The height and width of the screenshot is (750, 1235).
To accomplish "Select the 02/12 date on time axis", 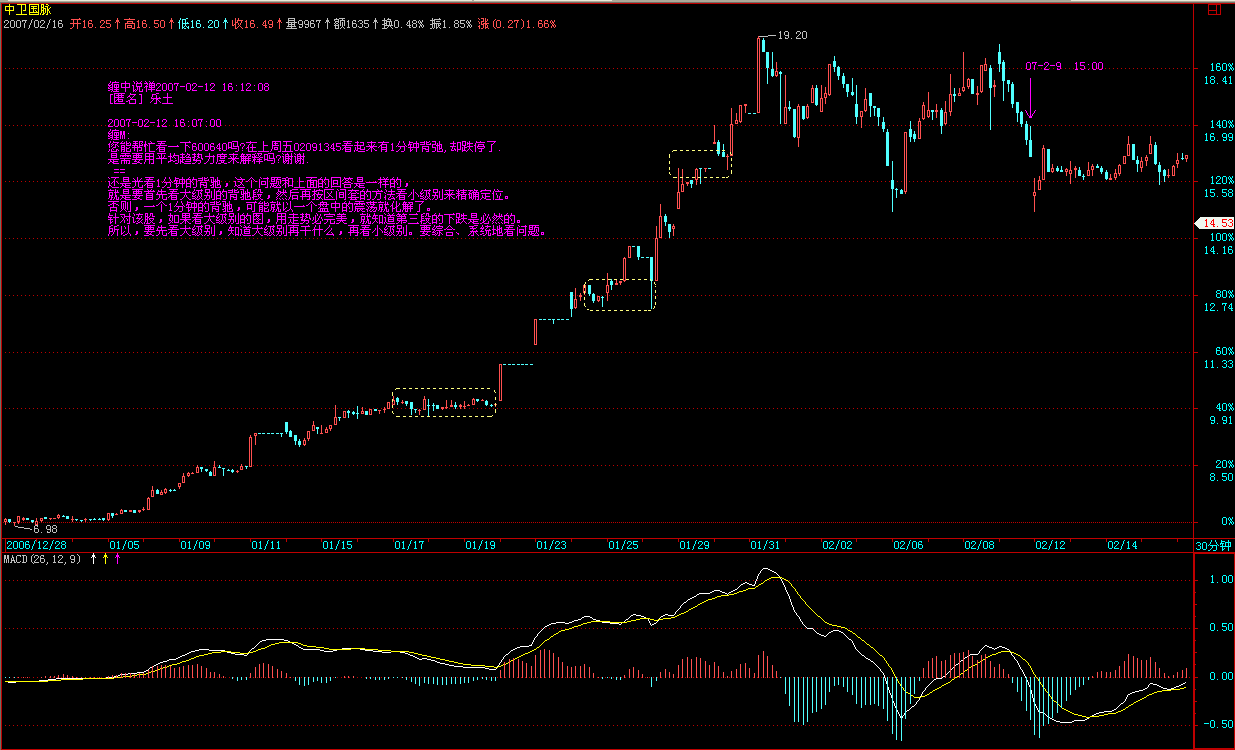I will (x=1051, y=545).
